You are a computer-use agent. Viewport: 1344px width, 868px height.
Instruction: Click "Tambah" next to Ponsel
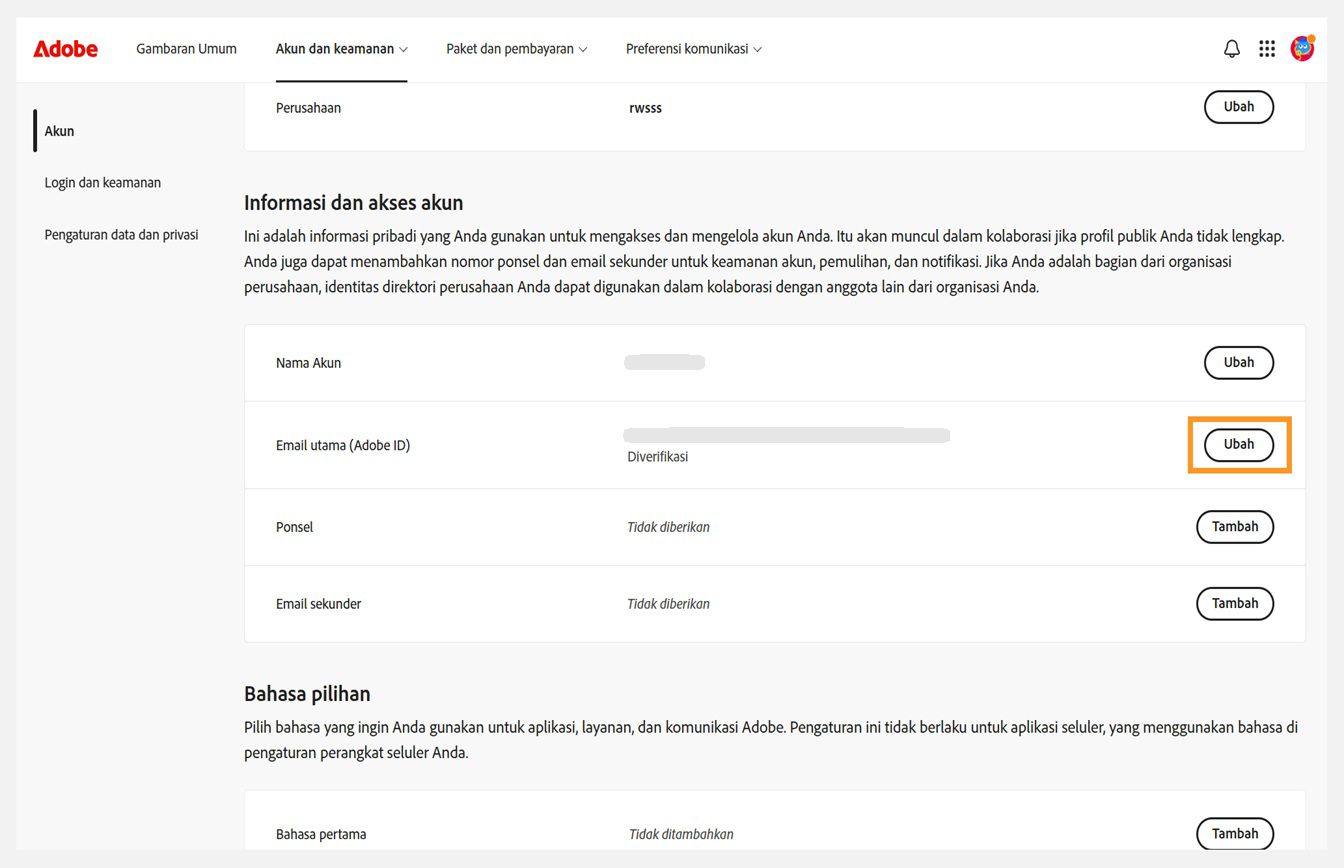click(x=1235, y=526)
